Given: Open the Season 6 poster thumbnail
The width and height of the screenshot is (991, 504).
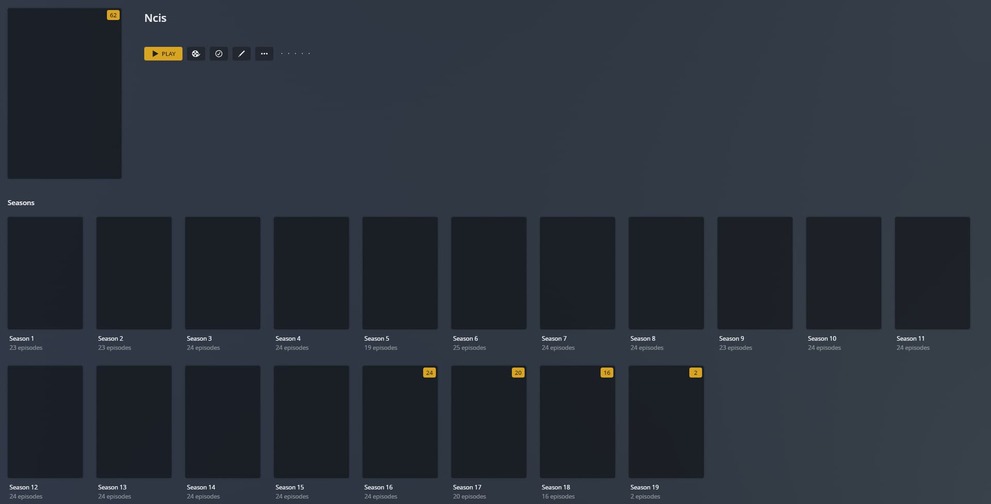Looking at the screenshot, I should pos(489,273).
